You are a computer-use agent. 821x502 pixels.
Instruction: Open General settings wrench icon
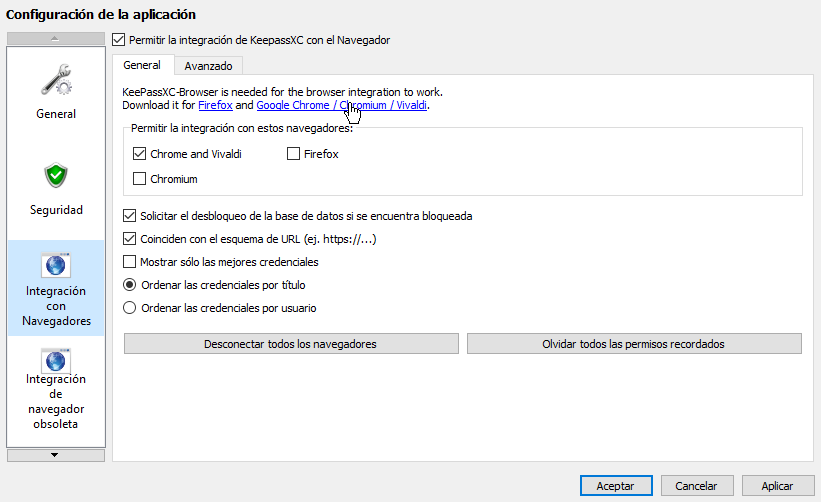[56, 80]
